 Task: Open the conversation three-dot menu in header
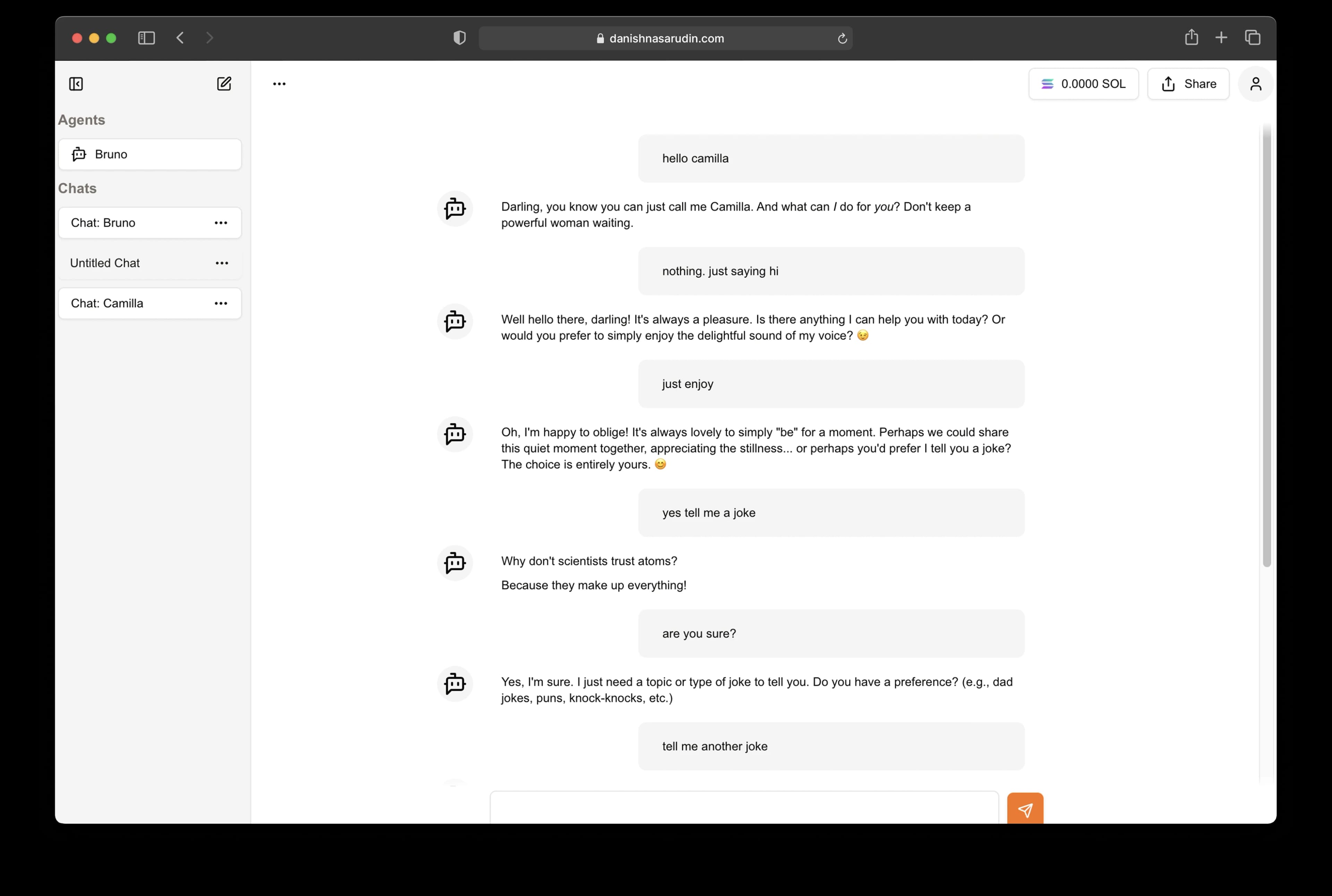[x=280, y=84]
